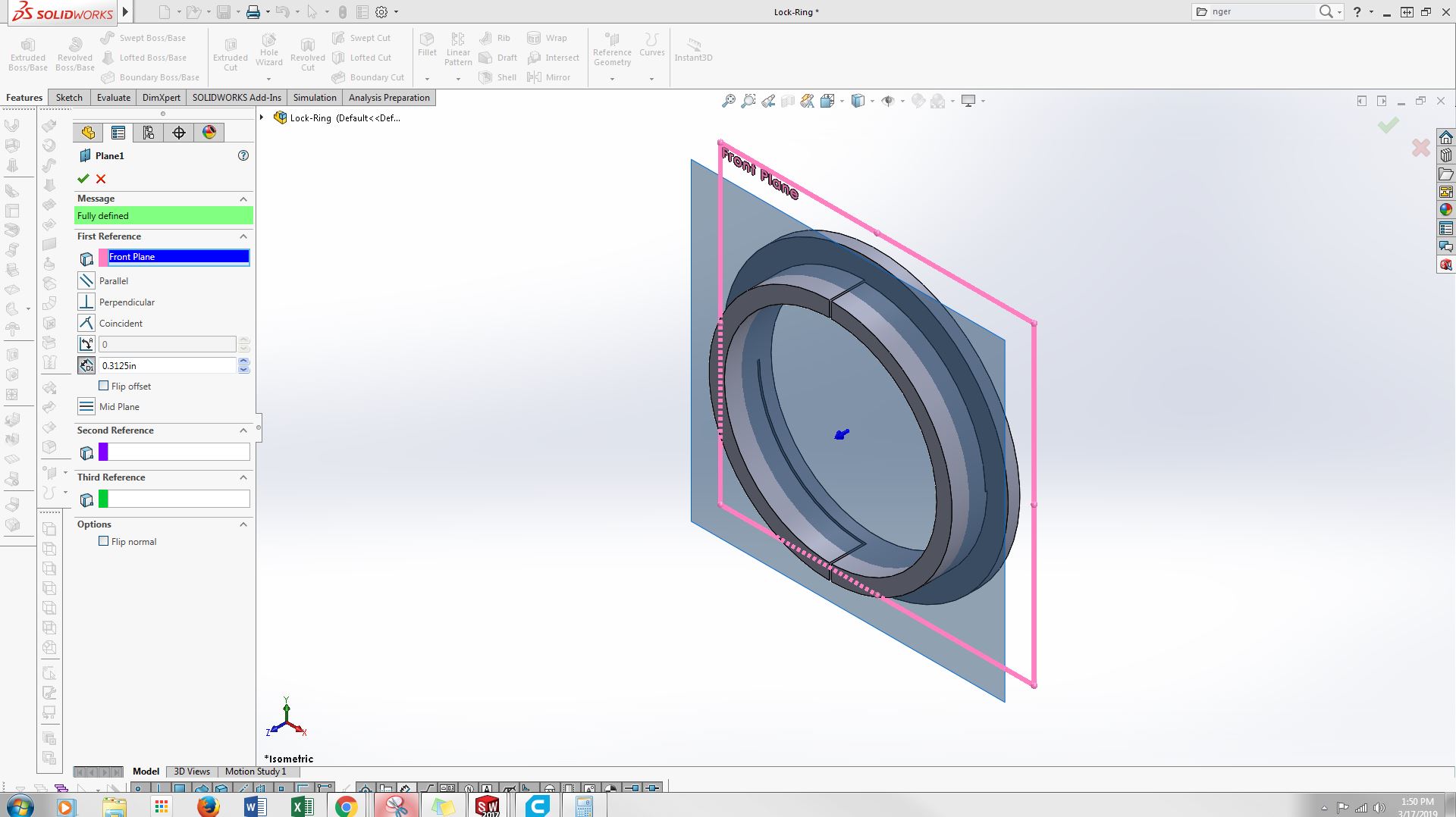Select the Coincident constraint icon
The width and height of the screenshot is (1456, 817).
click(x=86, y=323)
